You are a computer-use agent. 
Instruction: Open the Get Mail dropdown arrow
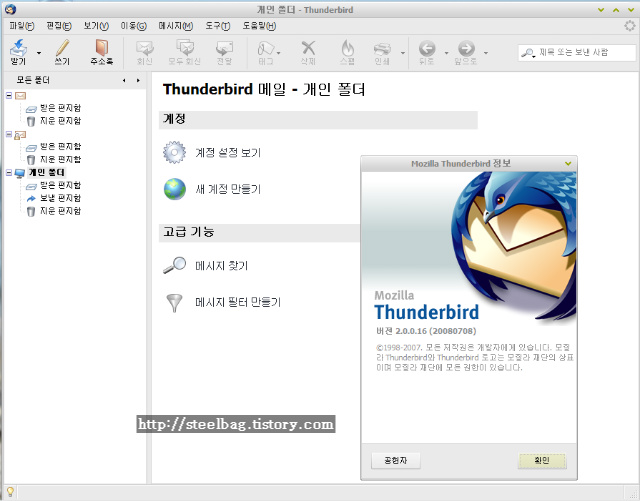coord(39,53)
